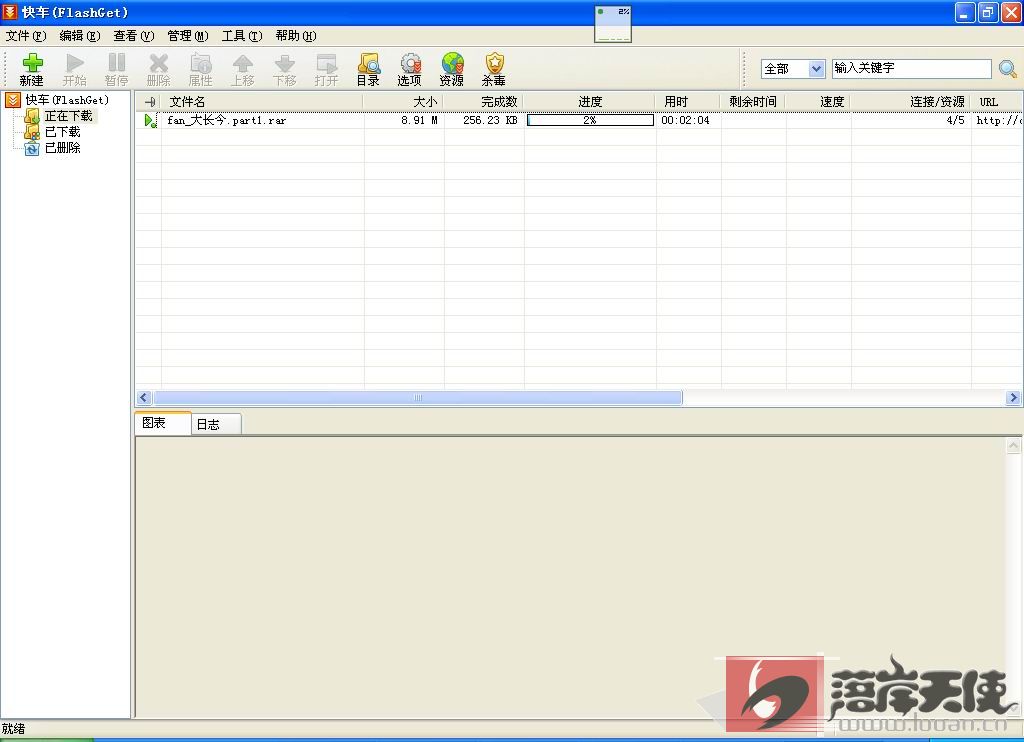
Task: Sort by URL column header
Action: 997,102
